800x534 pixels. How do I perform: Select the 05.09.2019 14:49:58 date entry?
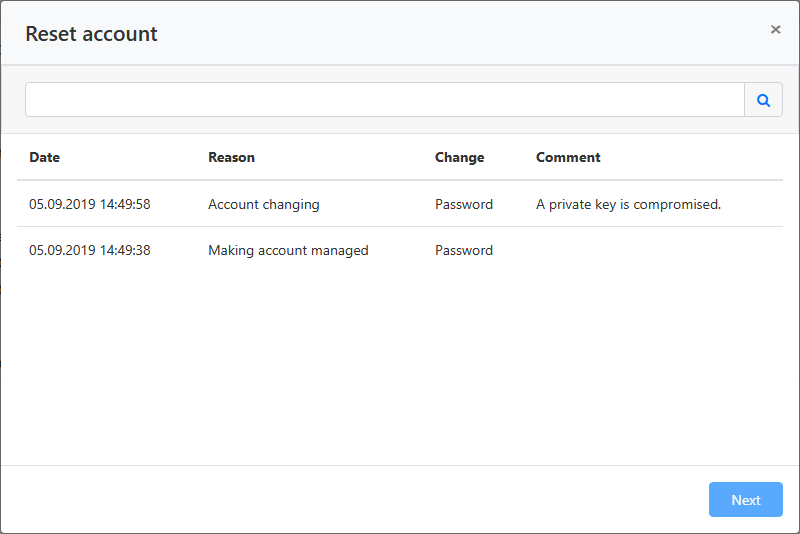click(90, 204)
